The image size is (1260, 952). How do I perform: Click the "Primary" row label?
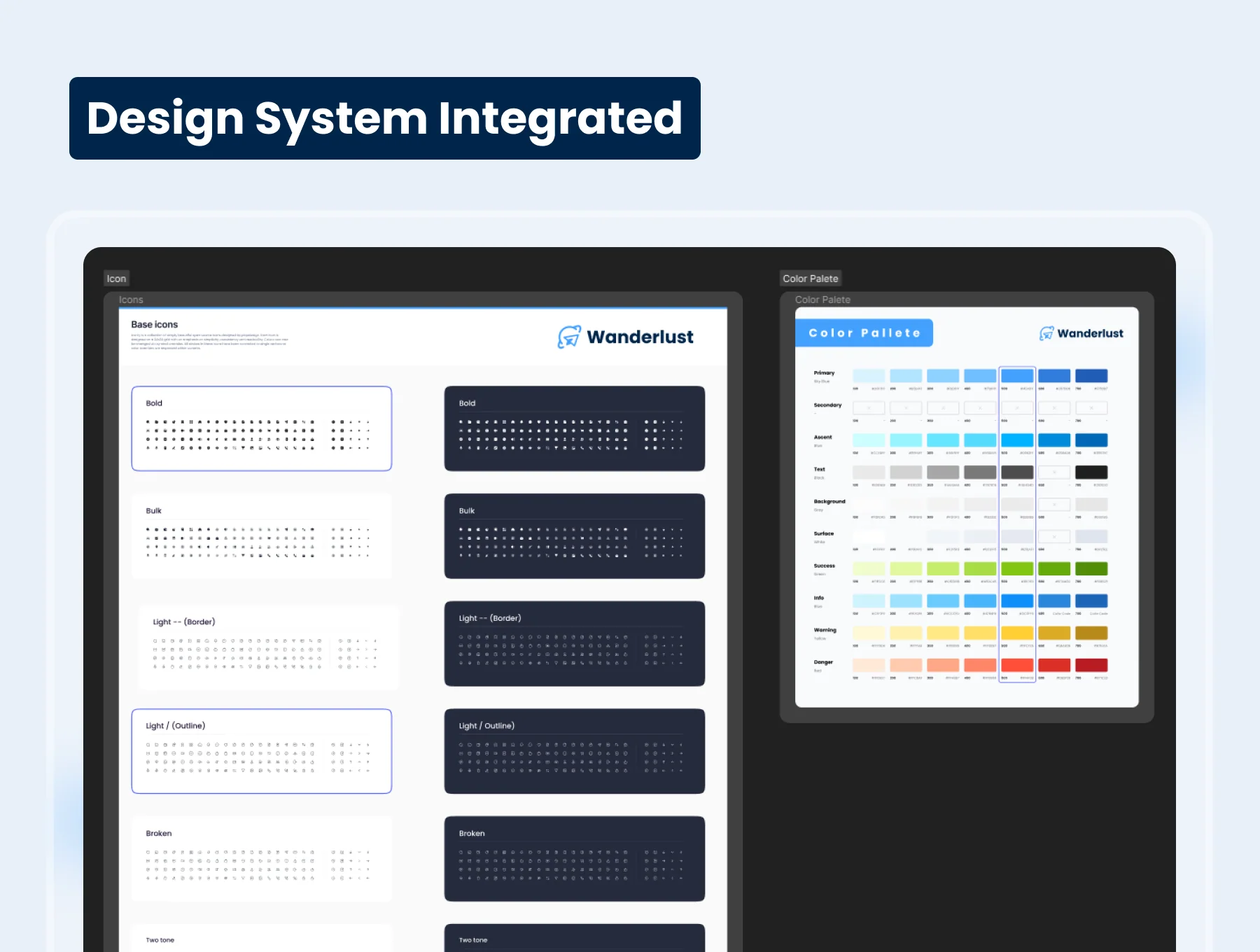(824, 373)
